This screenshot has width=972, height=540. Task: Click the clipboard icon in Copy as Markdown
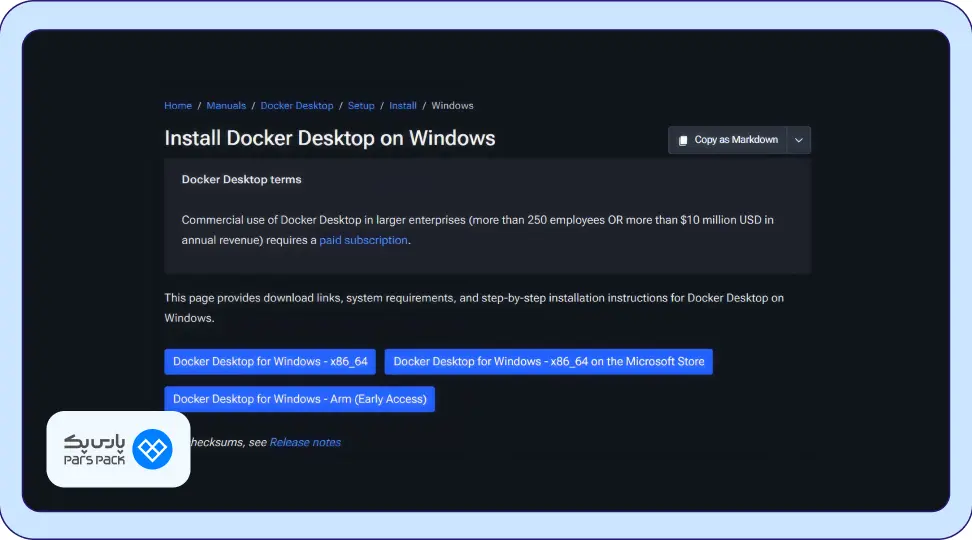coord(683,141)
